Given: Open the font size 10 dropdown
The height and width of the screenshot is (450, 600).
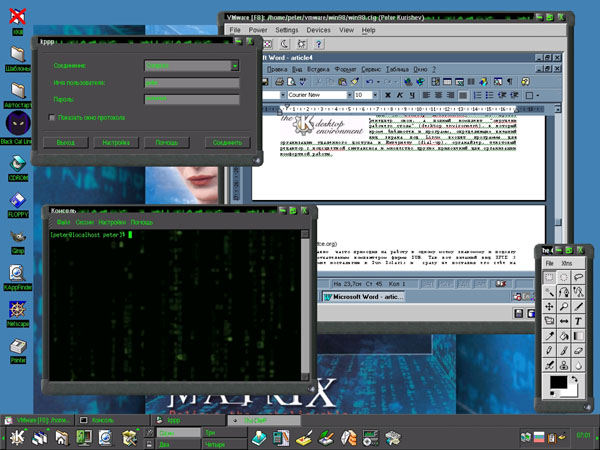Looking at the screenshot, I should pyautogui.click(x=375, y=95).
